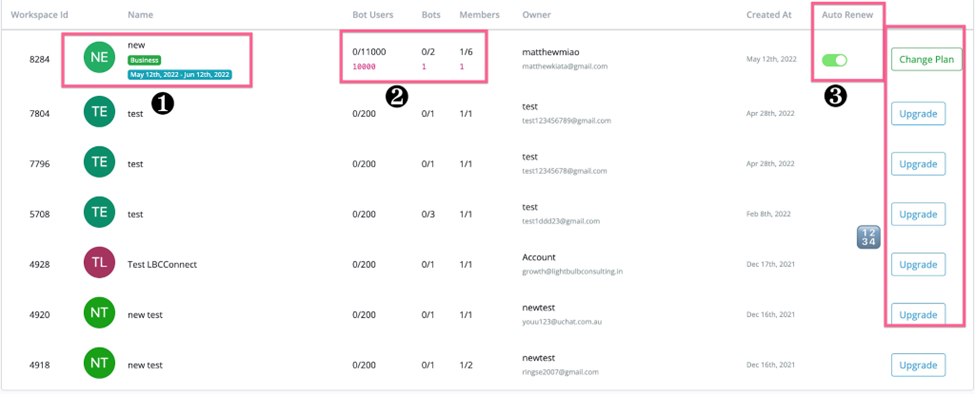Click the TE avatar for workspace 7796
Image resolution: width=975 pixels, height=394 pixels.
pyautogui.click(x=99, y=163)
